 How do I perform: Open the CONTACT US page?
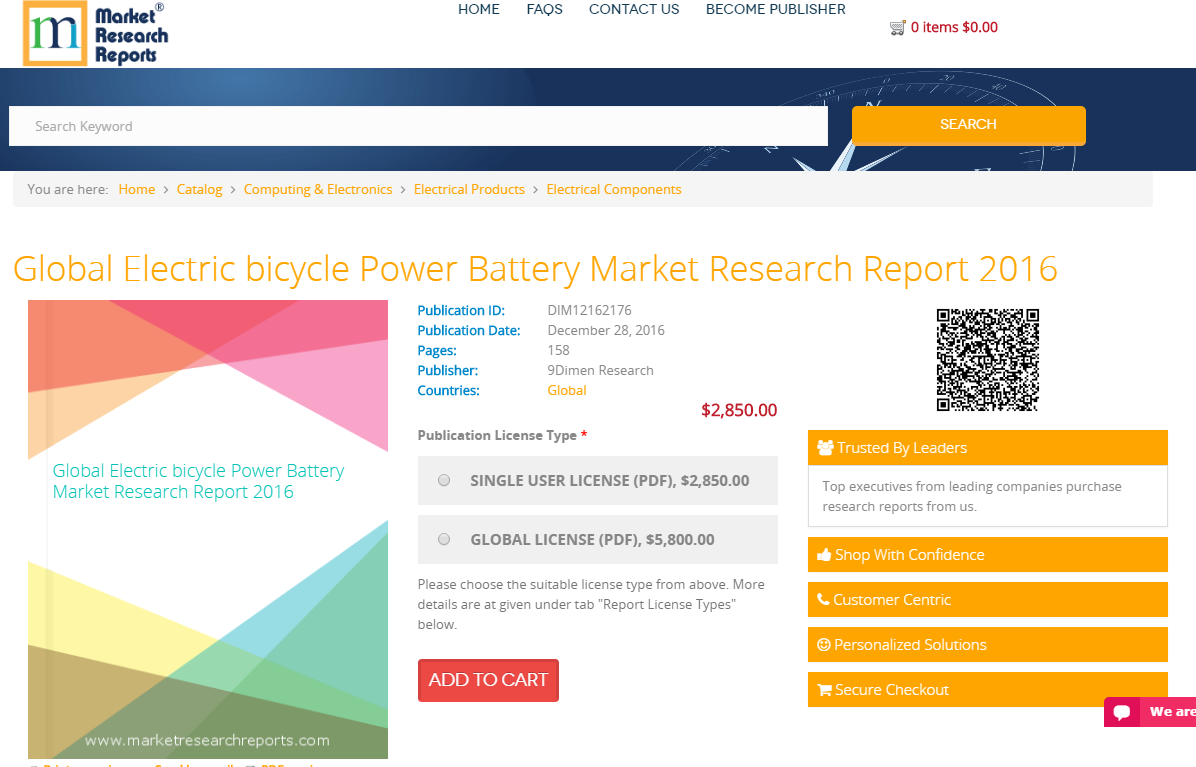coord(634,9)
